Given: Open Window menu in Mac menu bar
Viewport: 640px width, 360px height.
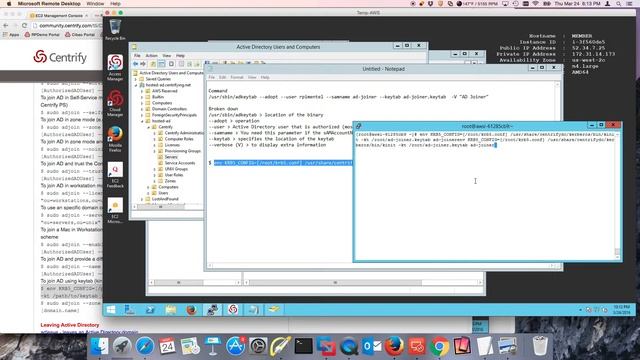Looking at the screenshot, I should (x=95, y=4).
